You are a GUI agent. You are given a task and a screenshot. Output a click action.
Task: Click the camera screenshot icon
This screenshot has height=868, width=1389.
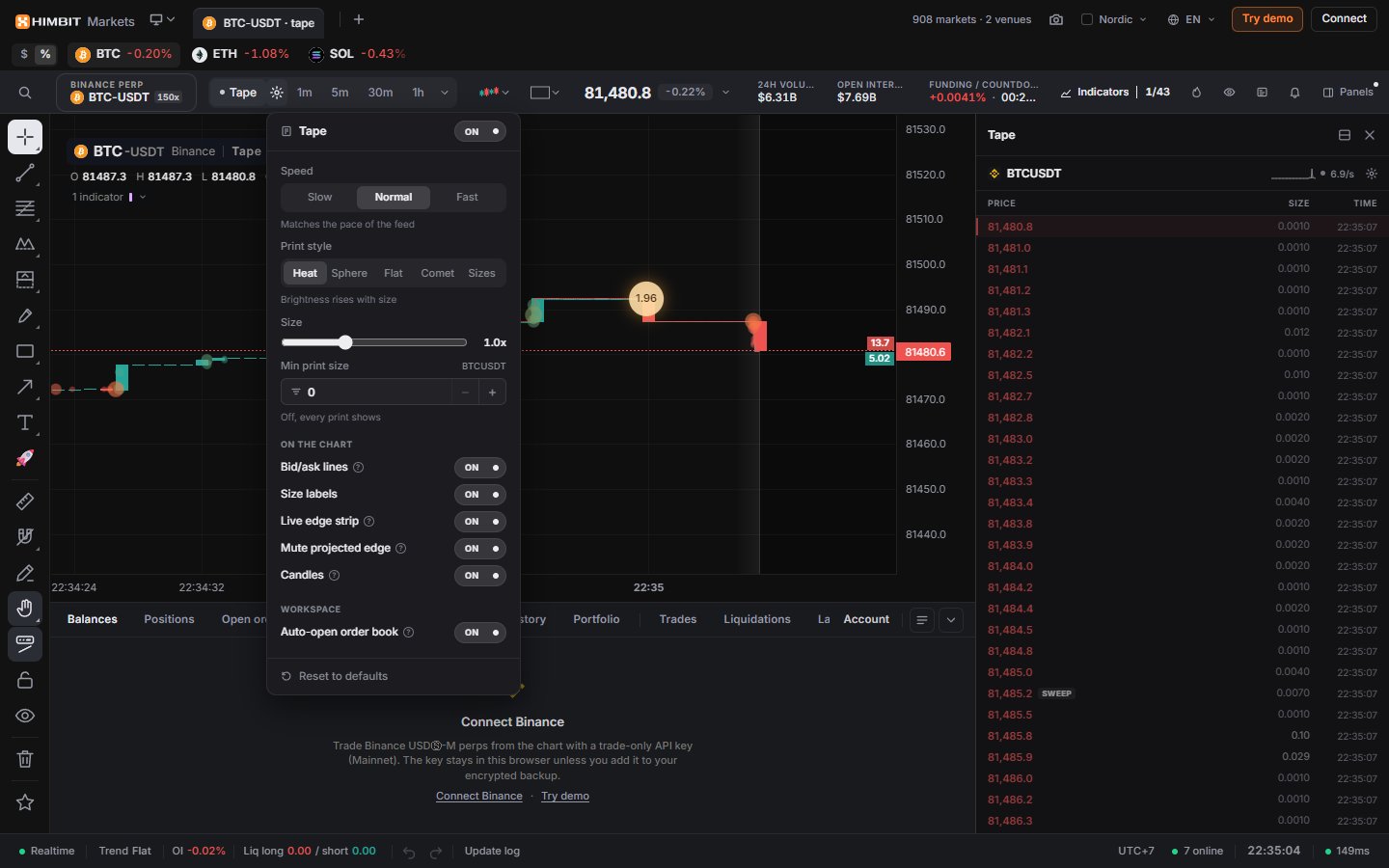[x=1056, y=19]
